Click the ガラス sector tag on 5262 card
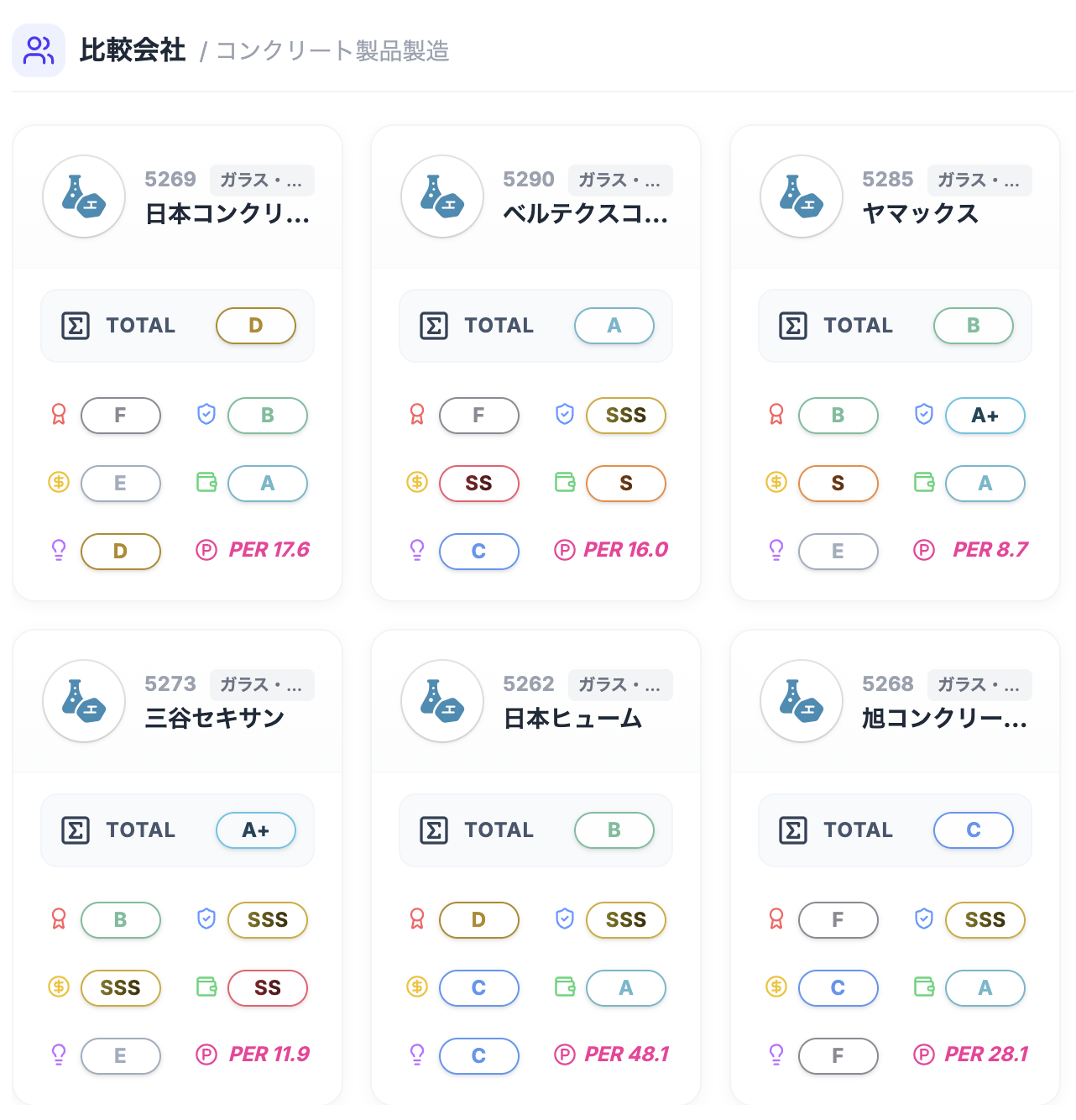The image size is (1076, 1120). click(x=619, y=685)
